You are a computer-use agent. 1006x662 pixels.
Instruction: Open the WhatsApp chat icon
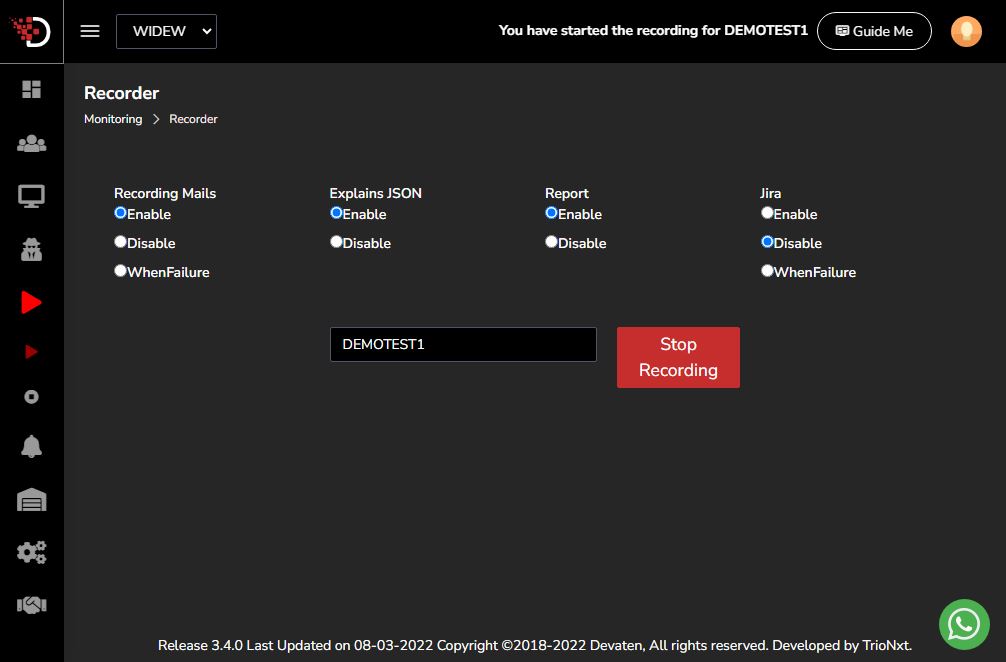[964, 624]
